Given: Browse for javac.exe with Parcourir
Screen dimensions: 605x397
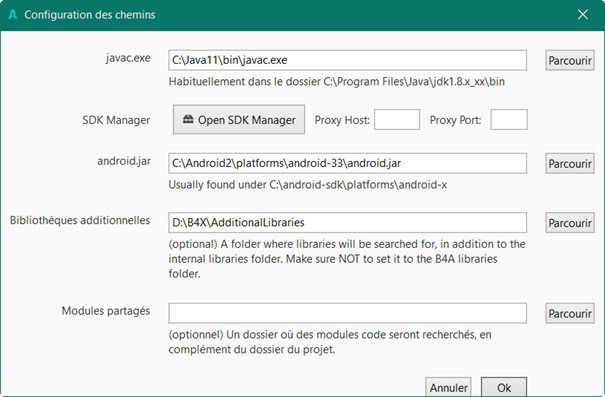Looking at the screenshot, I should (x=570, y=61).
